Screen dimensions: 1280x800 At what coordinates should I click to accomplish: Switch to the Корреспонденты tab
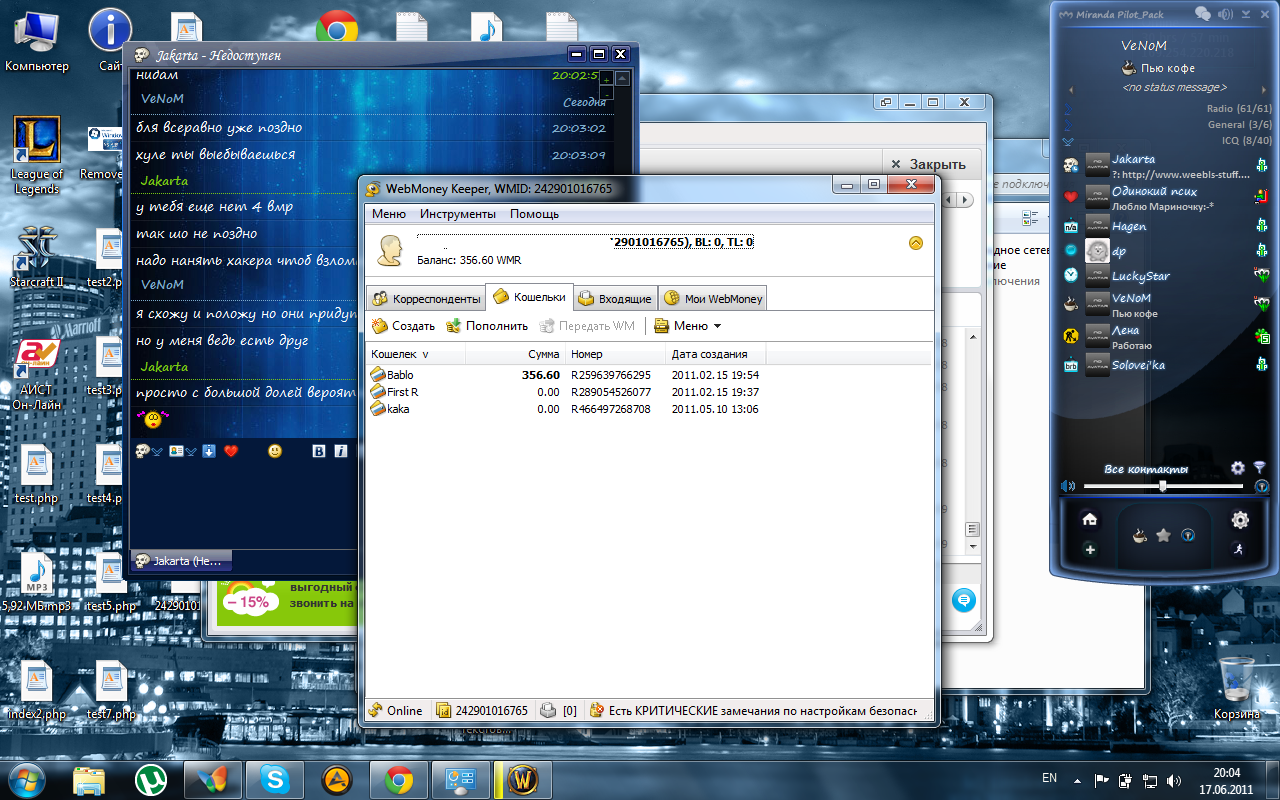coord(426,299)
